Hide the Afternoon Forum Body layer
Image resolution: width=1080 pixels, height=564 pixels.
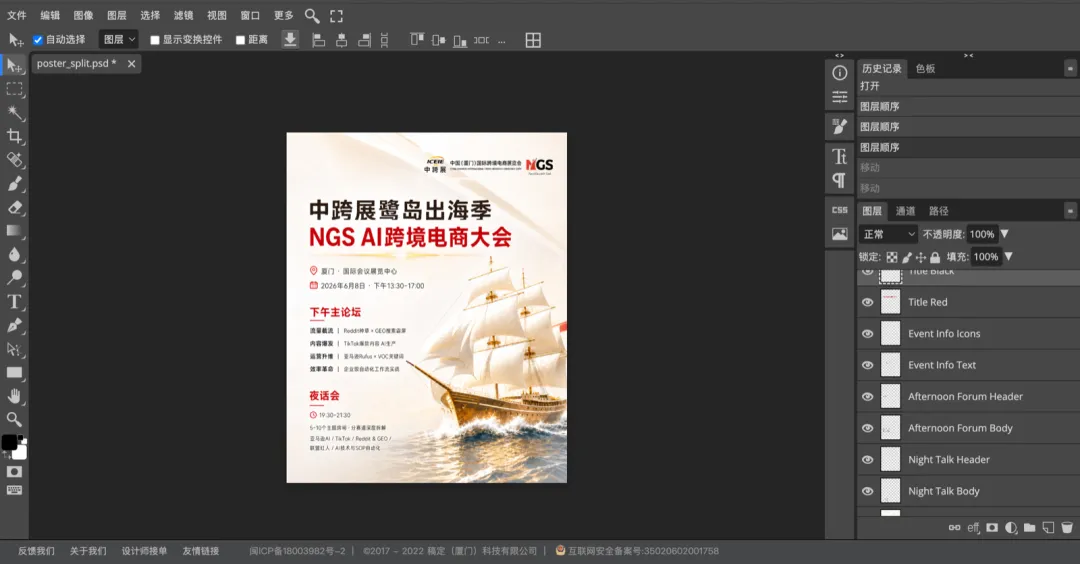tap(868, 428)
